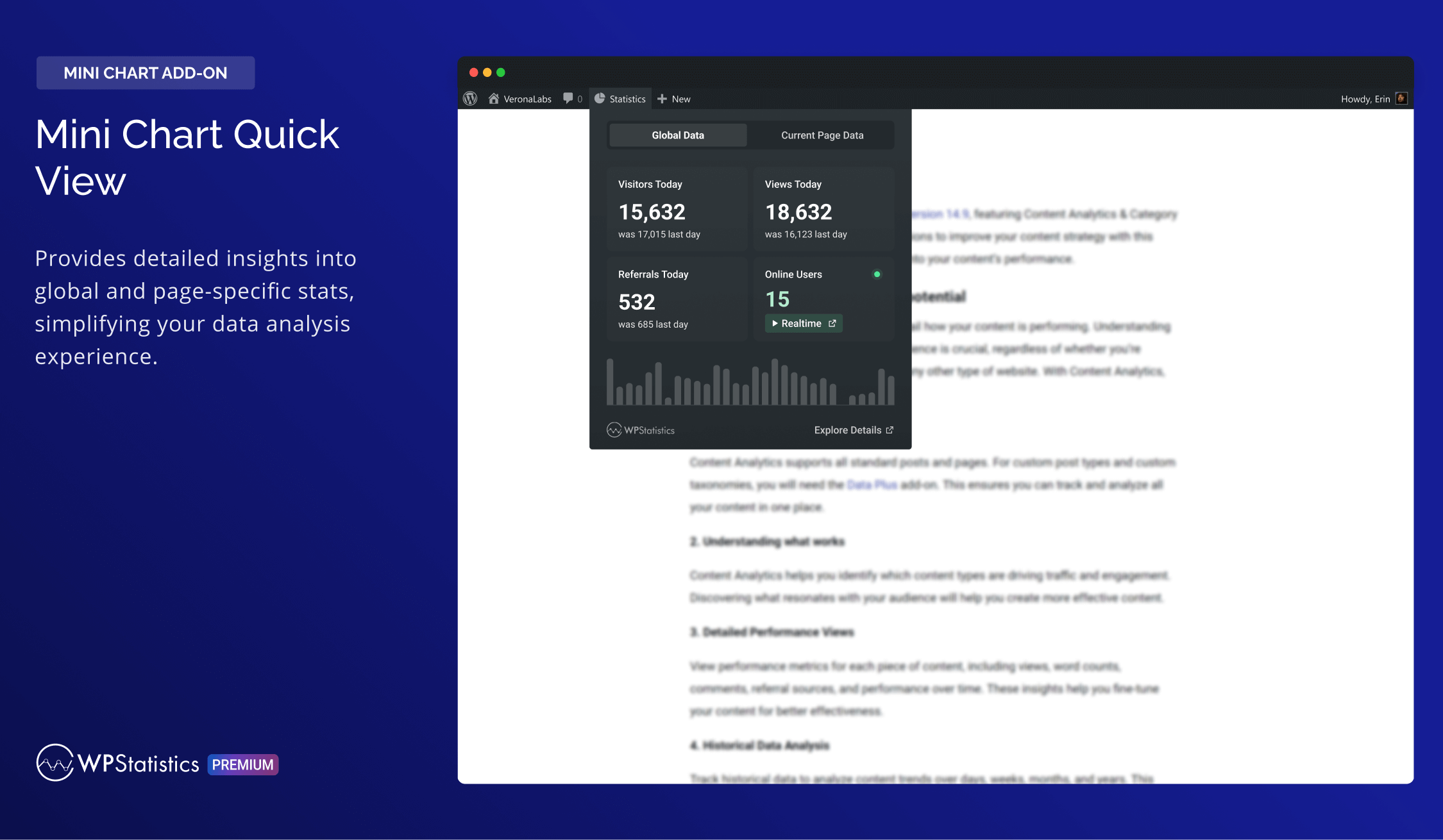The width and height of the screenshot is (1443, 840).
Task: Click the '4. Historical Data Analysis' heading
Action: [x=760, y=745]
